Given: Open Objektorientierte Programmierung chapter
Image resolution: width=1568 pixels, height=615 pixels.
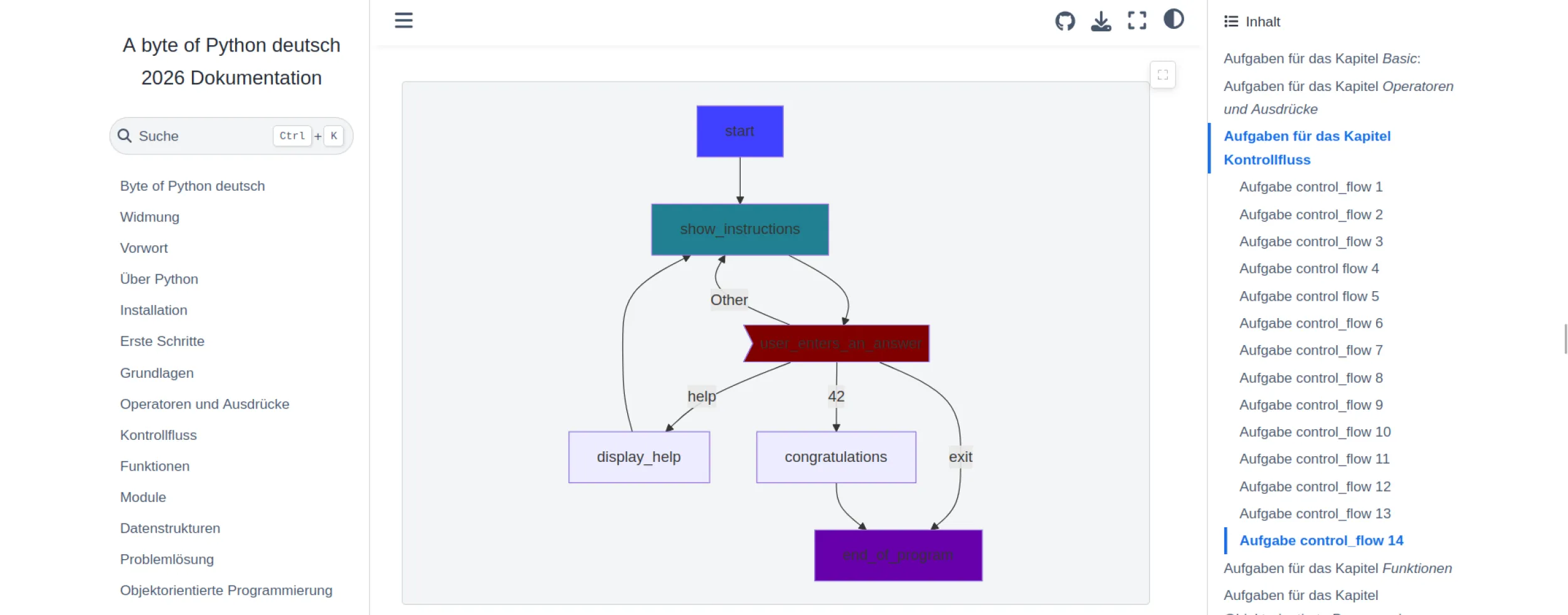Looking at the screenshot, I should click(226, 590).
